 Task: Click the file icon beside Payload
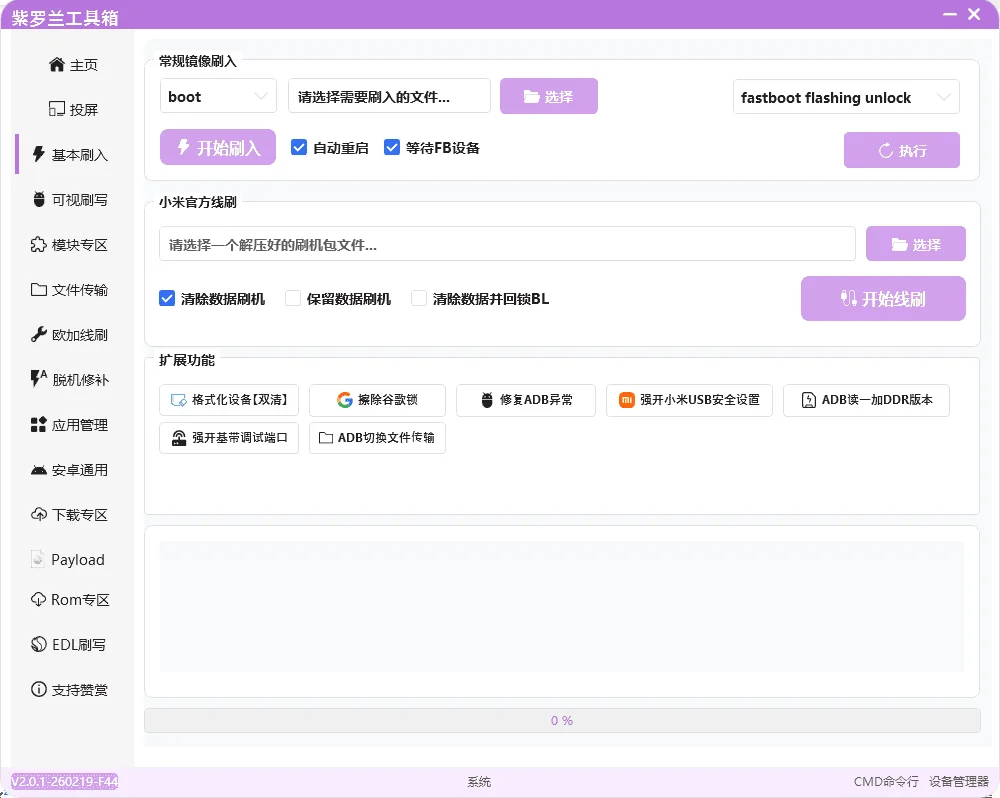(x=38, y=559)
